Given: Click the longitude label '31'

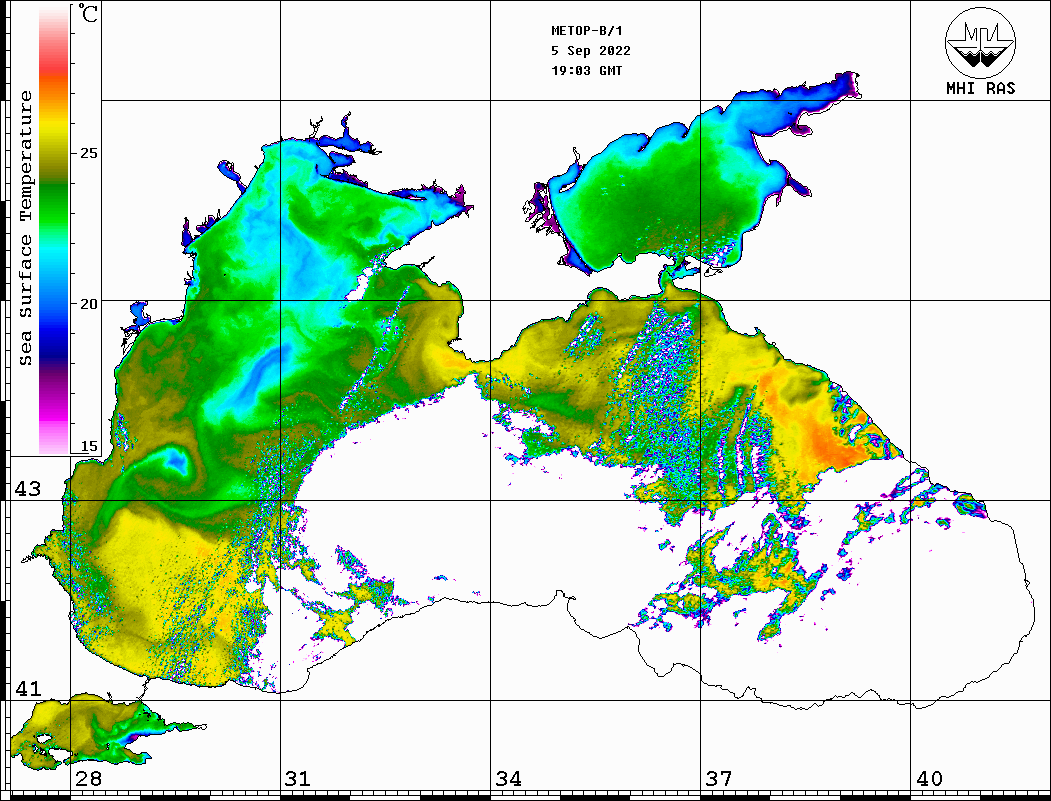Looking at the screenshot, I should tap(298, 778).
